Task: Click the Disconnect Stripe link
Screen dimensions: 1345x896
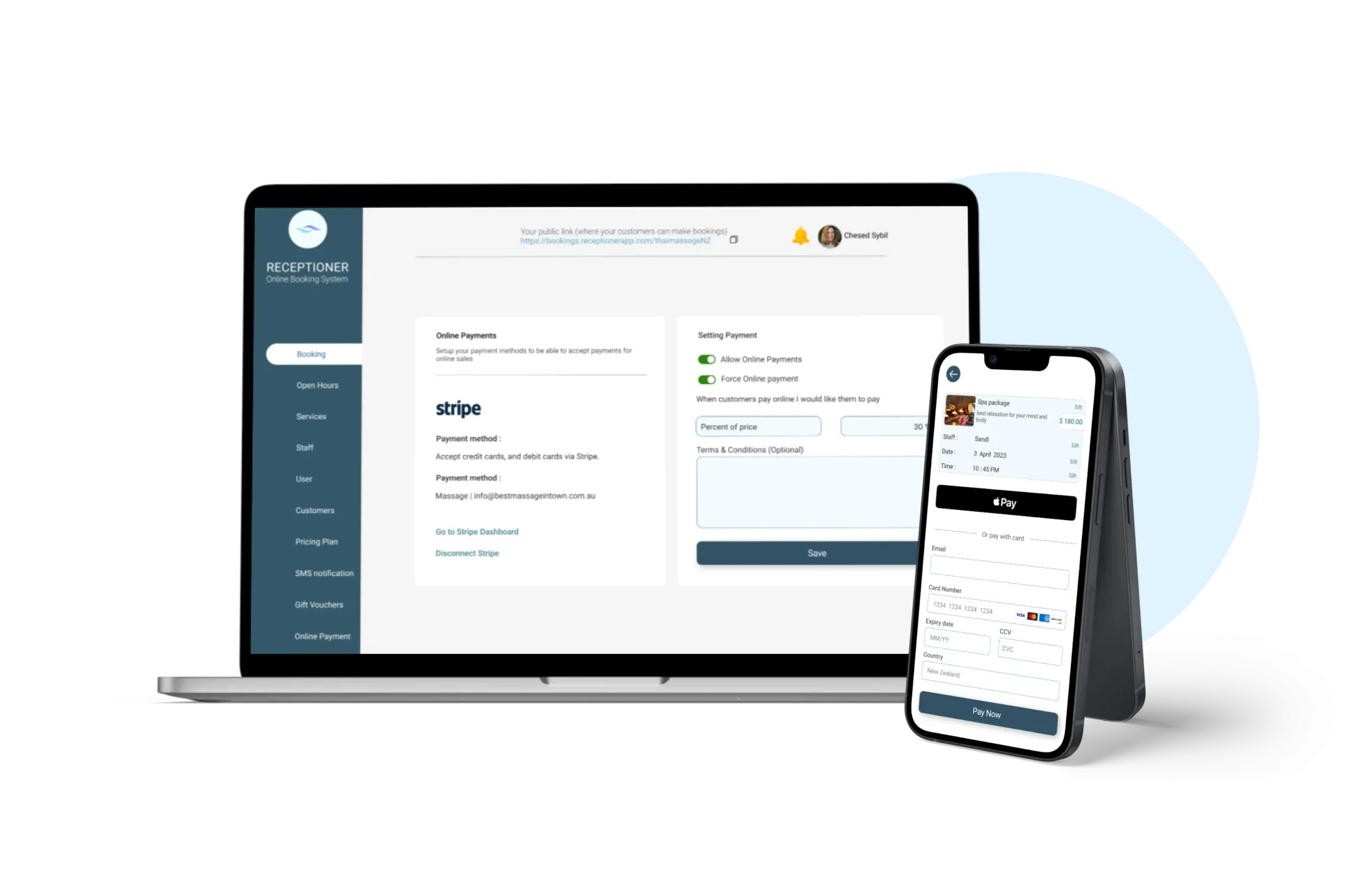Action: 468,553
